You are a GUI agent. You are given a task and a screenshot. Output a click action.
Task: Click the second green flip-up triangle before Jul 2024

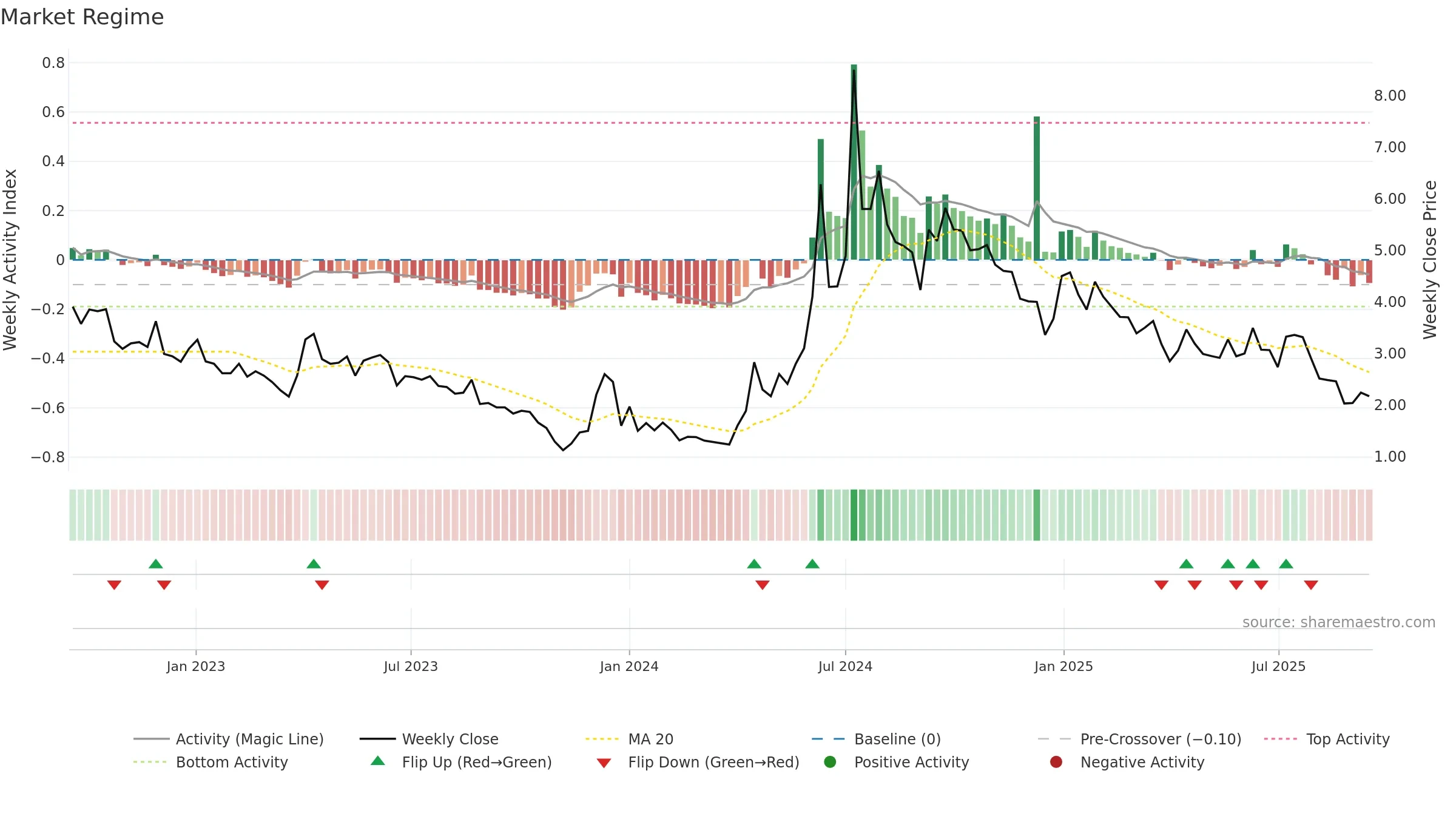pos(812,564)
